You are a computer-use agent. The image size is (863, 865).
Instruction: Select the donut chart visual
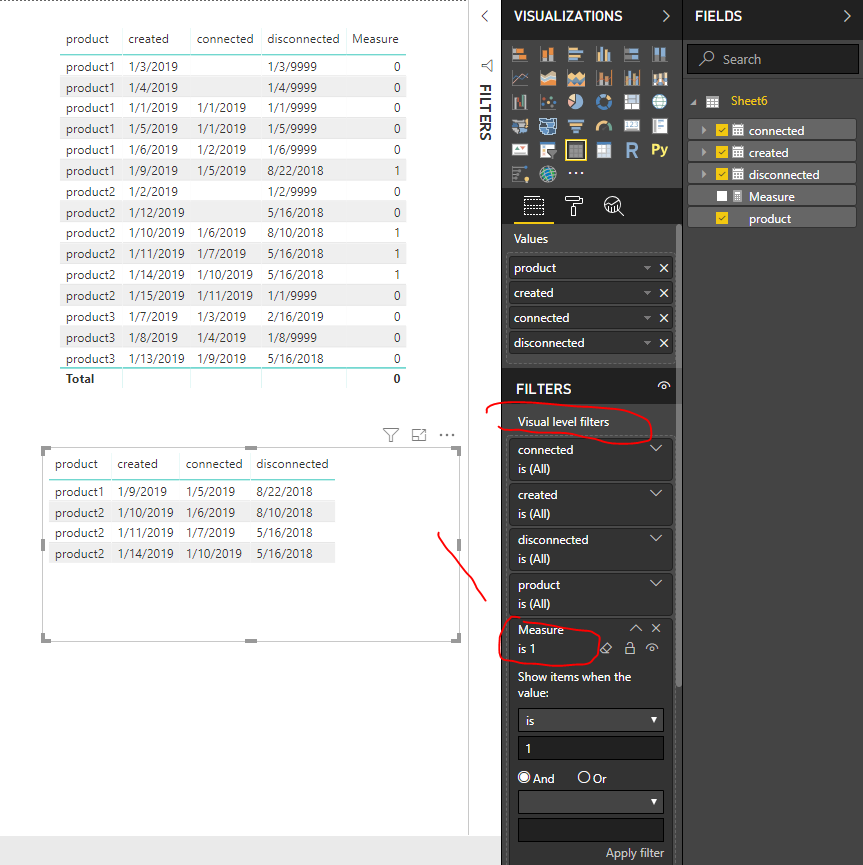[x=604, y=102]
